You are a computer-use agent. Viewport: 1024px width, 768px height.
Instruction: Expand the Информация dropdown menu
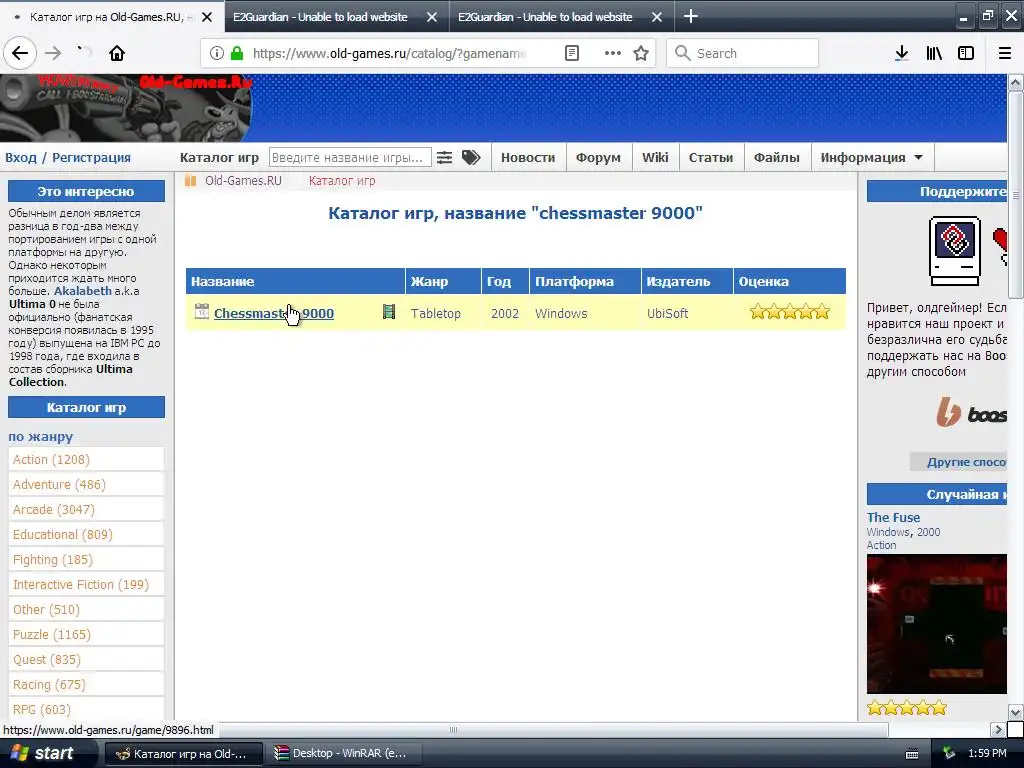pyautogui.click(x=872, y=157)
